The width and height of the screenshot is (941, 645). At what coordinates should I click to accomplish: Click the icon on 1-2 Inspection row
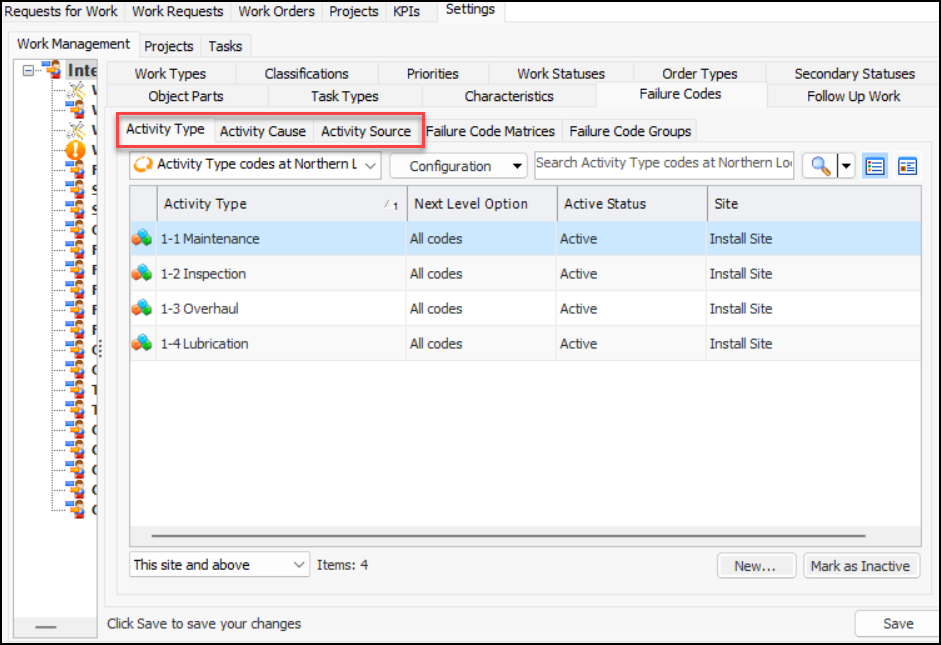point(142,273)
